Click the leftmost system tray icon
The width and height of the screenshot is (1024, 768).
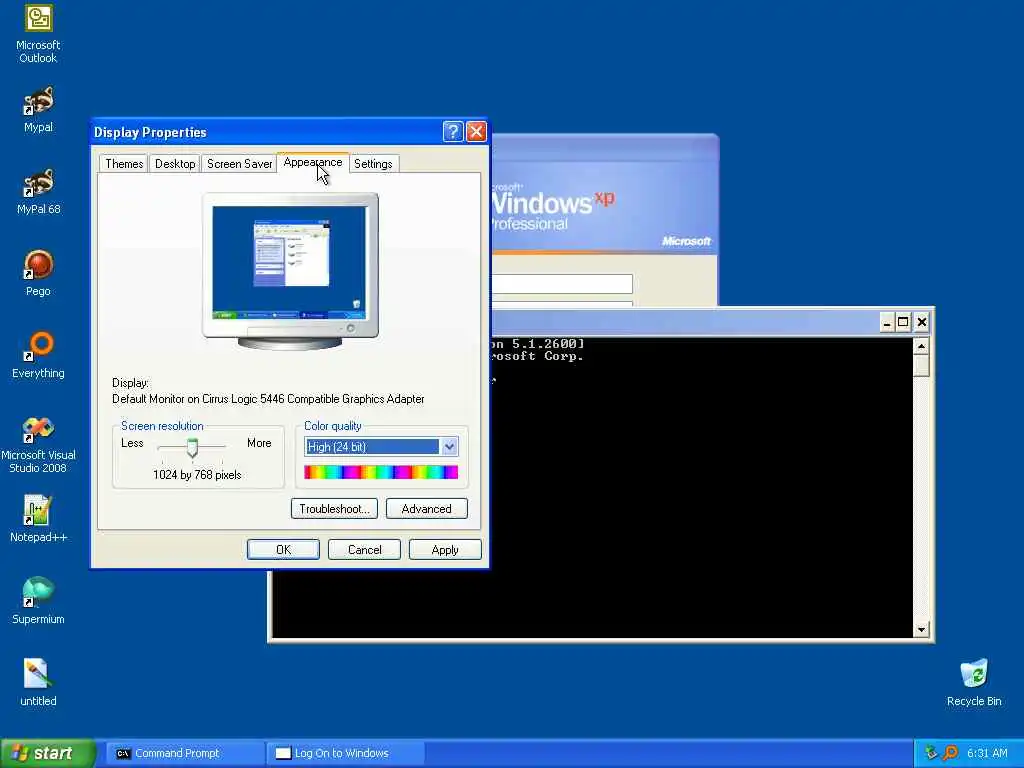(931, 753)
